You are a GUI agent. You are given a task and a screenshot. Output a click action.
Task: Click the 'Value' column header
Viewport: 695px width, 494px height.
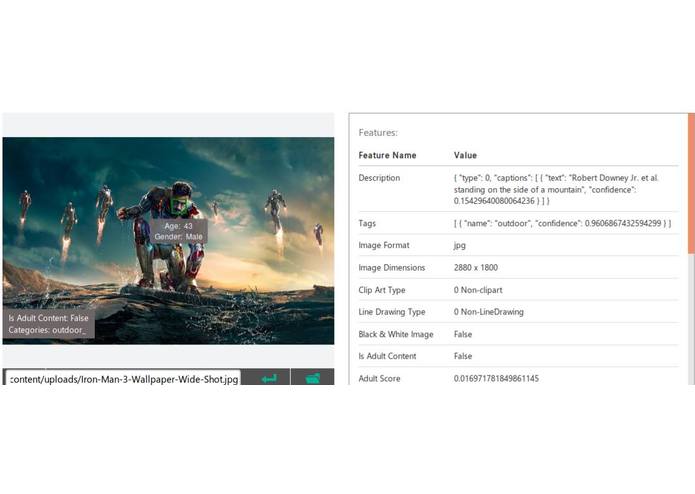[x=465, y=155]
